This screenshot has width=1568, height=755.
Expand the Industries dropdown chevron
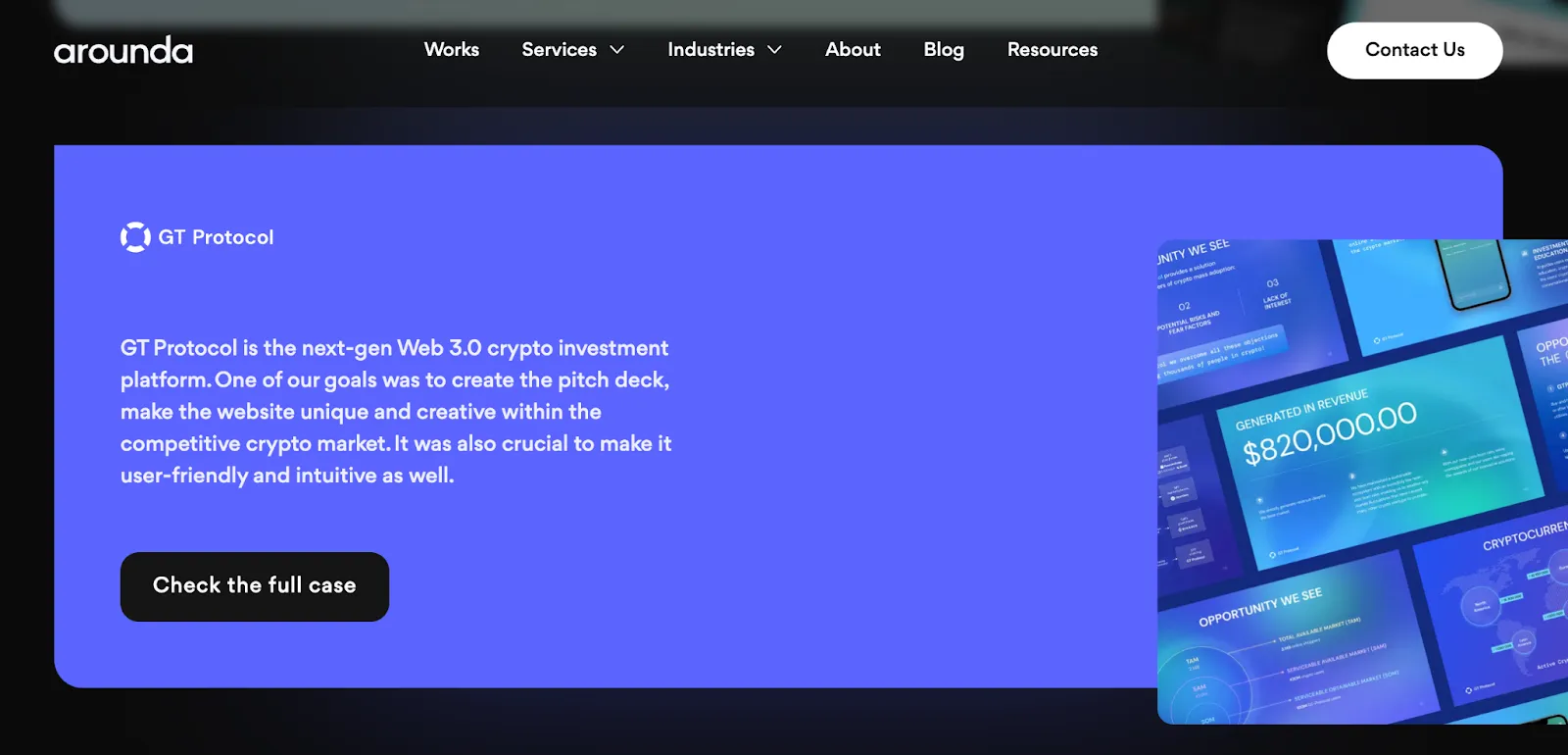pyautogui.click(x=774, y=50)
